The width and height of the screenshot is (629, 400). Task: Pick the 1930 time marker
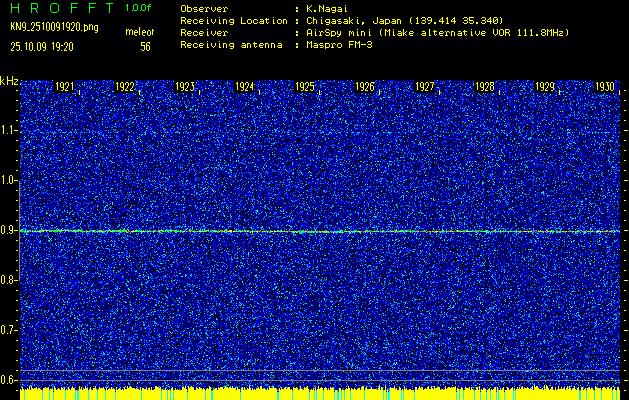(x=604, y=88)
